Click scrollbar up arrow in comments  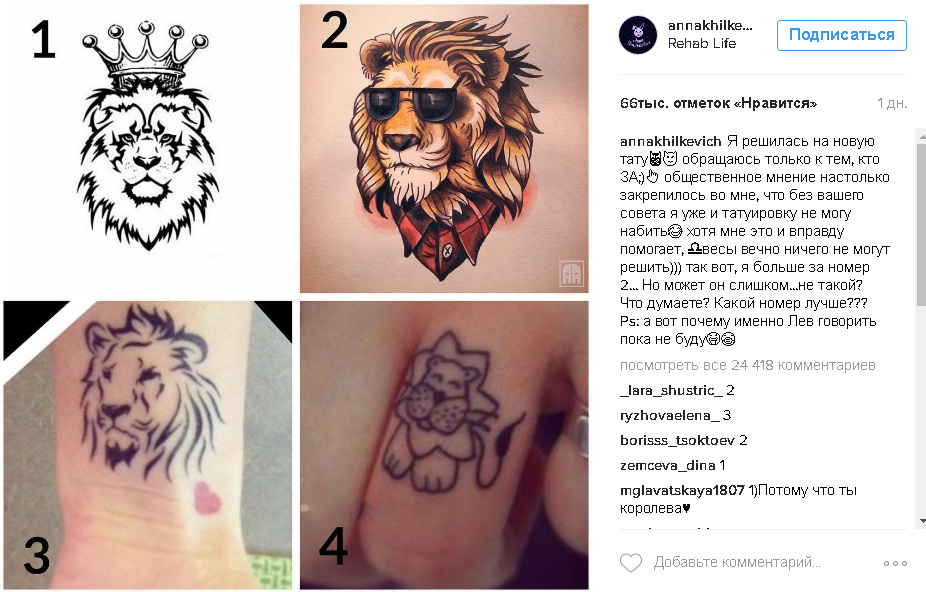pos(921,135)
